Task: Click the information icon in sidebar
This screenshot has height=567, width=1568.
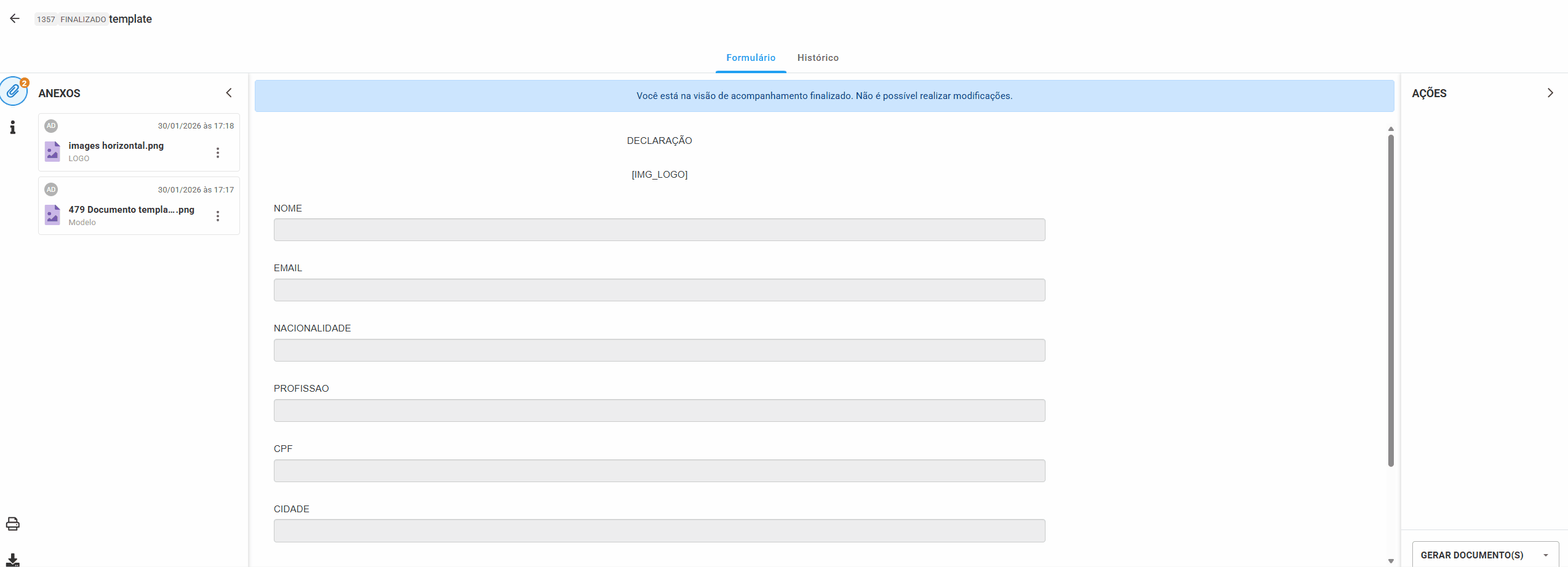Action: (x=12, y=127)
